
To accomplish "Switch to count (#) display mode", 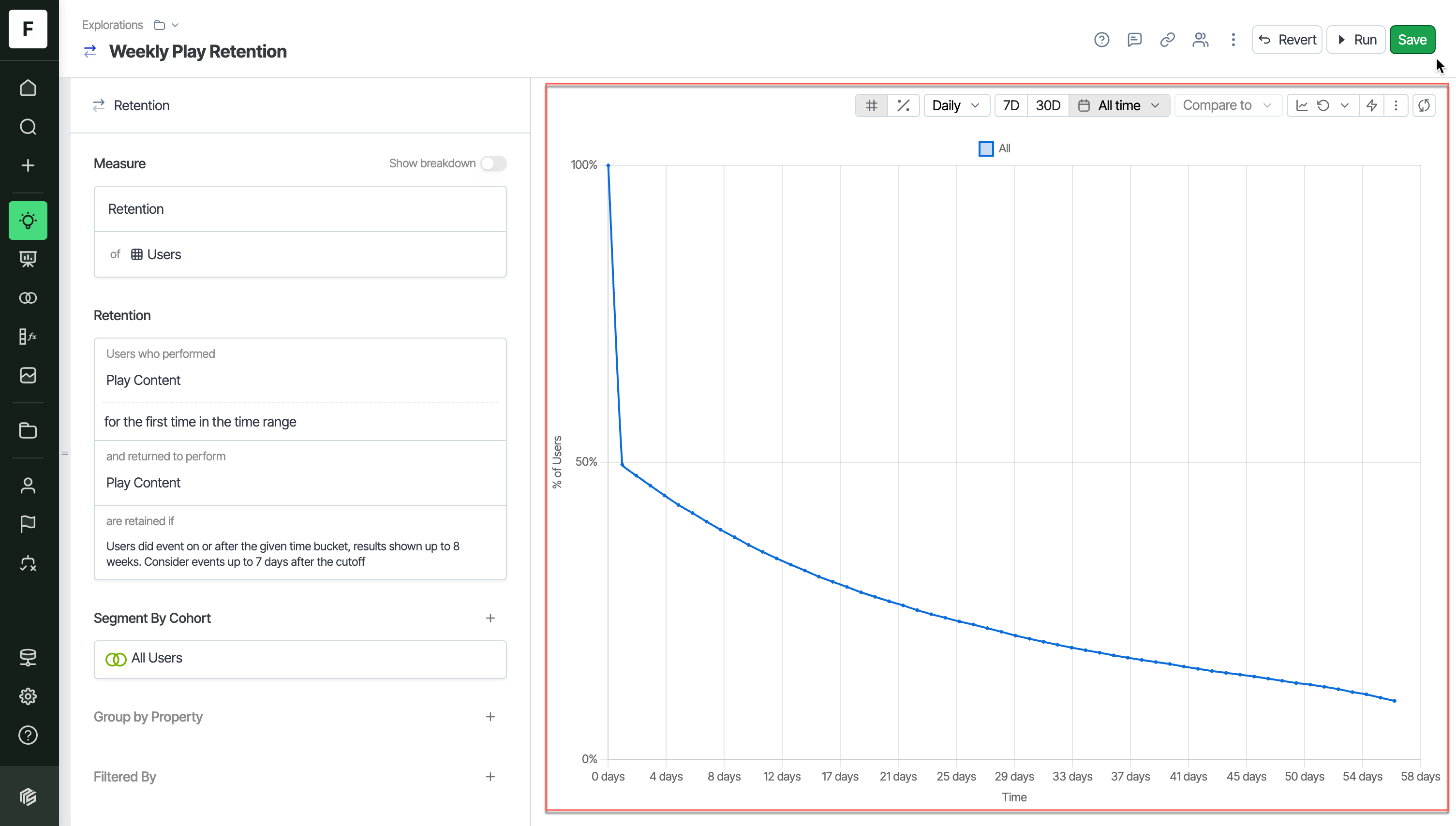I will (x=872, y=105).
